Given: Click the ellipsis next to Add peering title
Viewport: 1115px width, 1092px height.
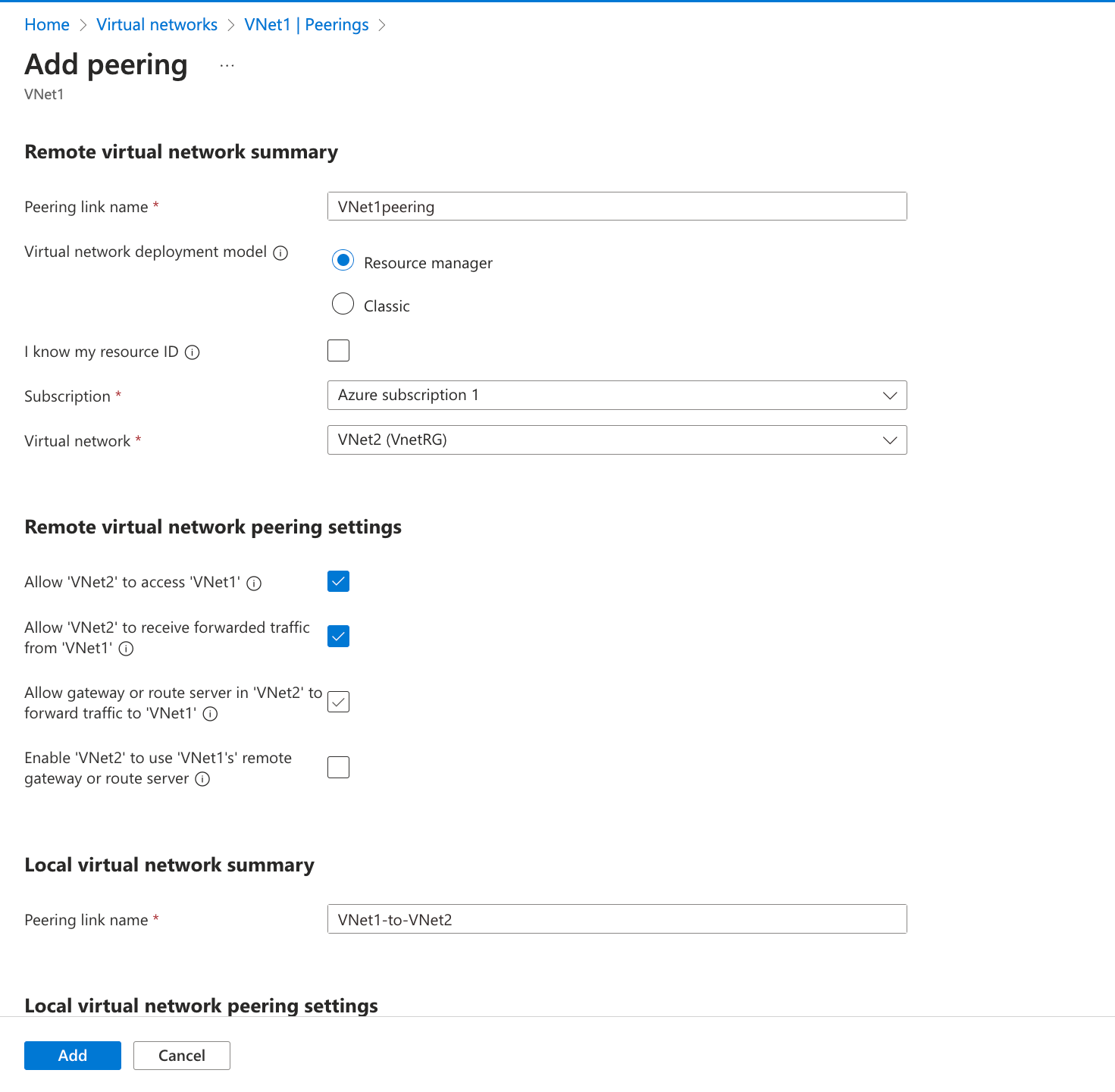Looking at the screenshot, I should [227, 64].
